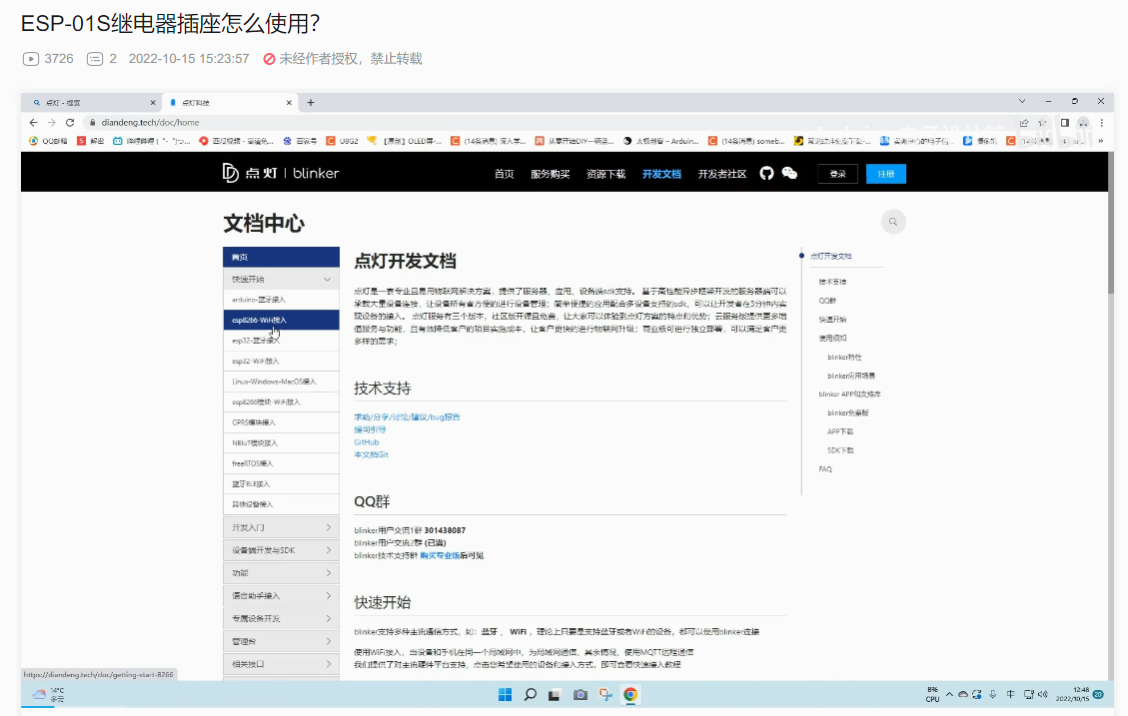Expand the 设备端开发与SDK sidebar section

pos(281,550)
